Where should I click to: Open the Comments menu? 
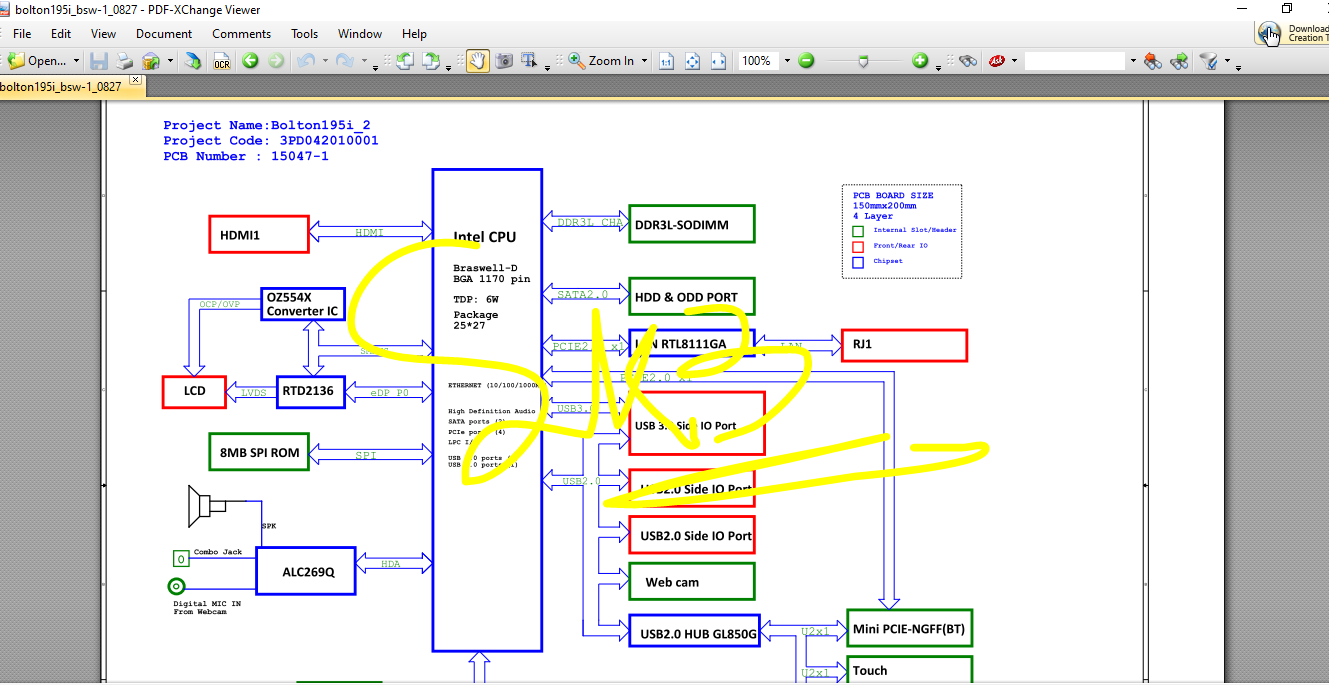[x=242, y=33]
